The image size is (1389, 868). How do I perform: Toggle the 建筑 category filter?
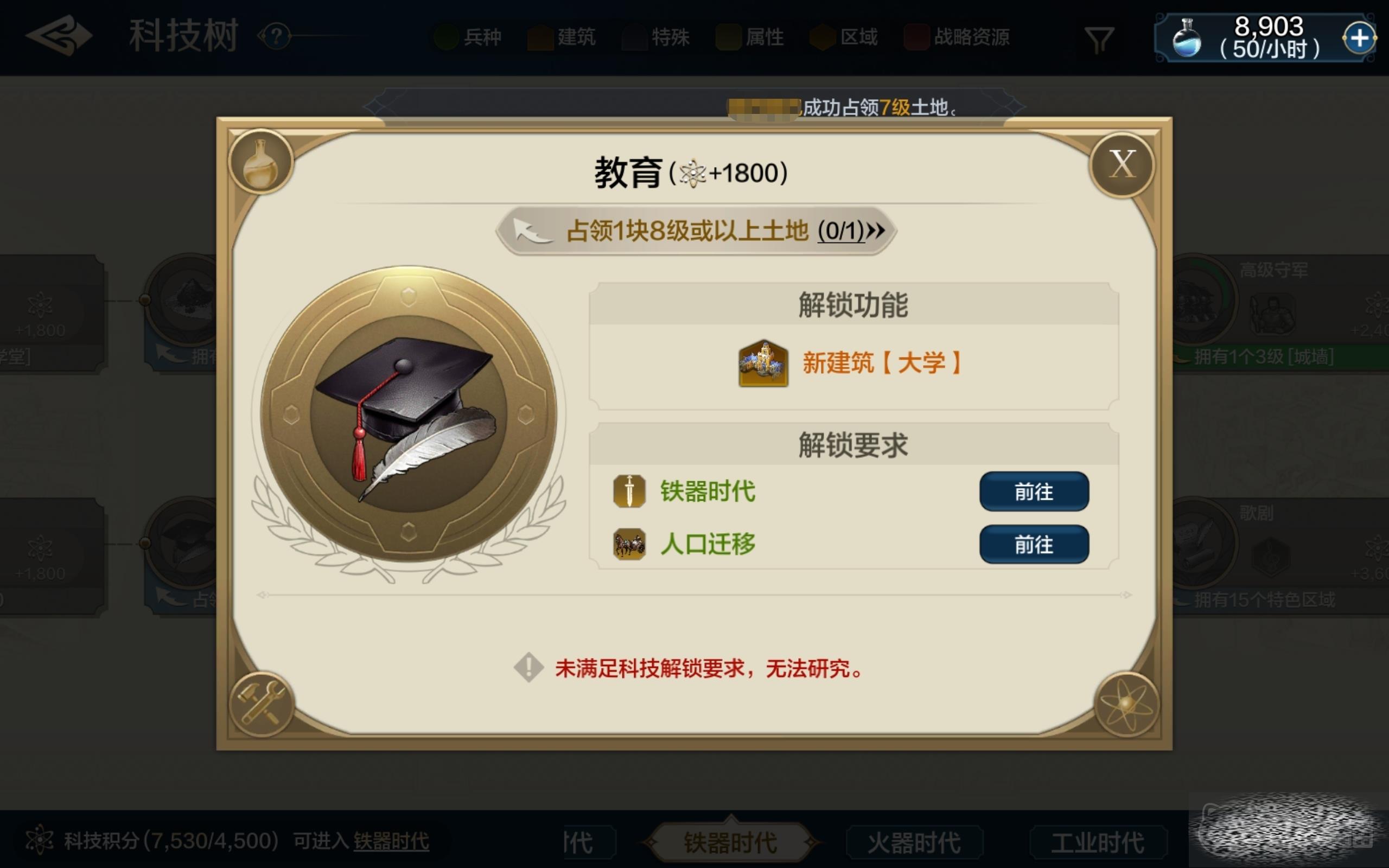coord(562,37)
